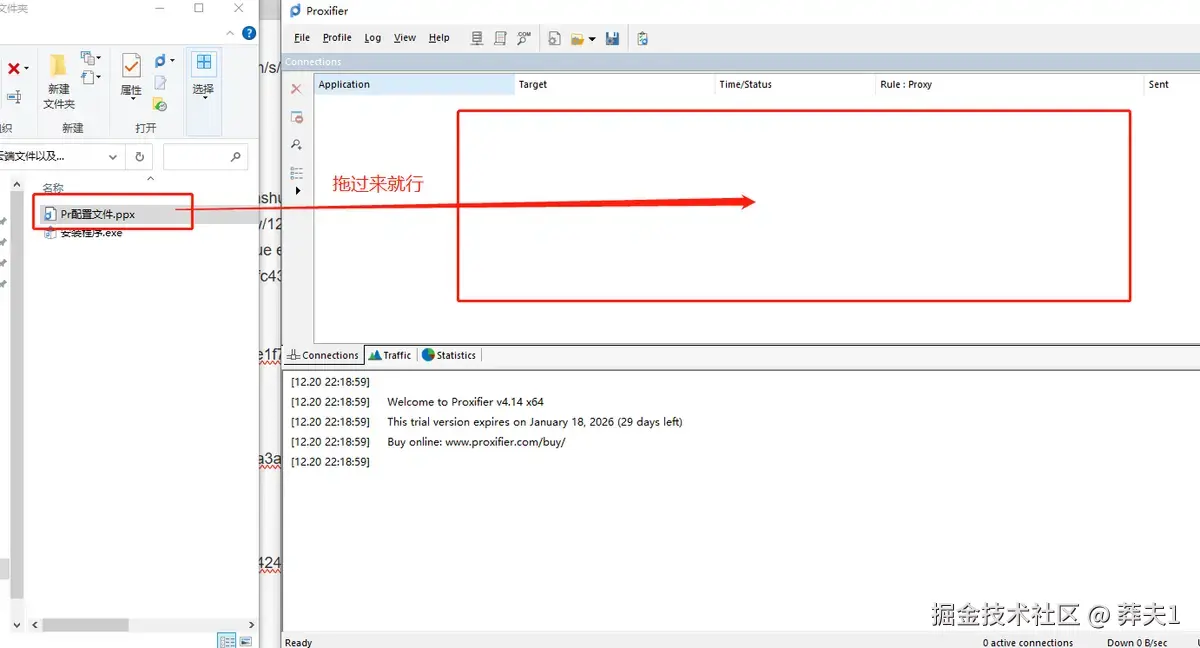Click the open profile folder icon
1200x648 pixels.
click(578, 39)
